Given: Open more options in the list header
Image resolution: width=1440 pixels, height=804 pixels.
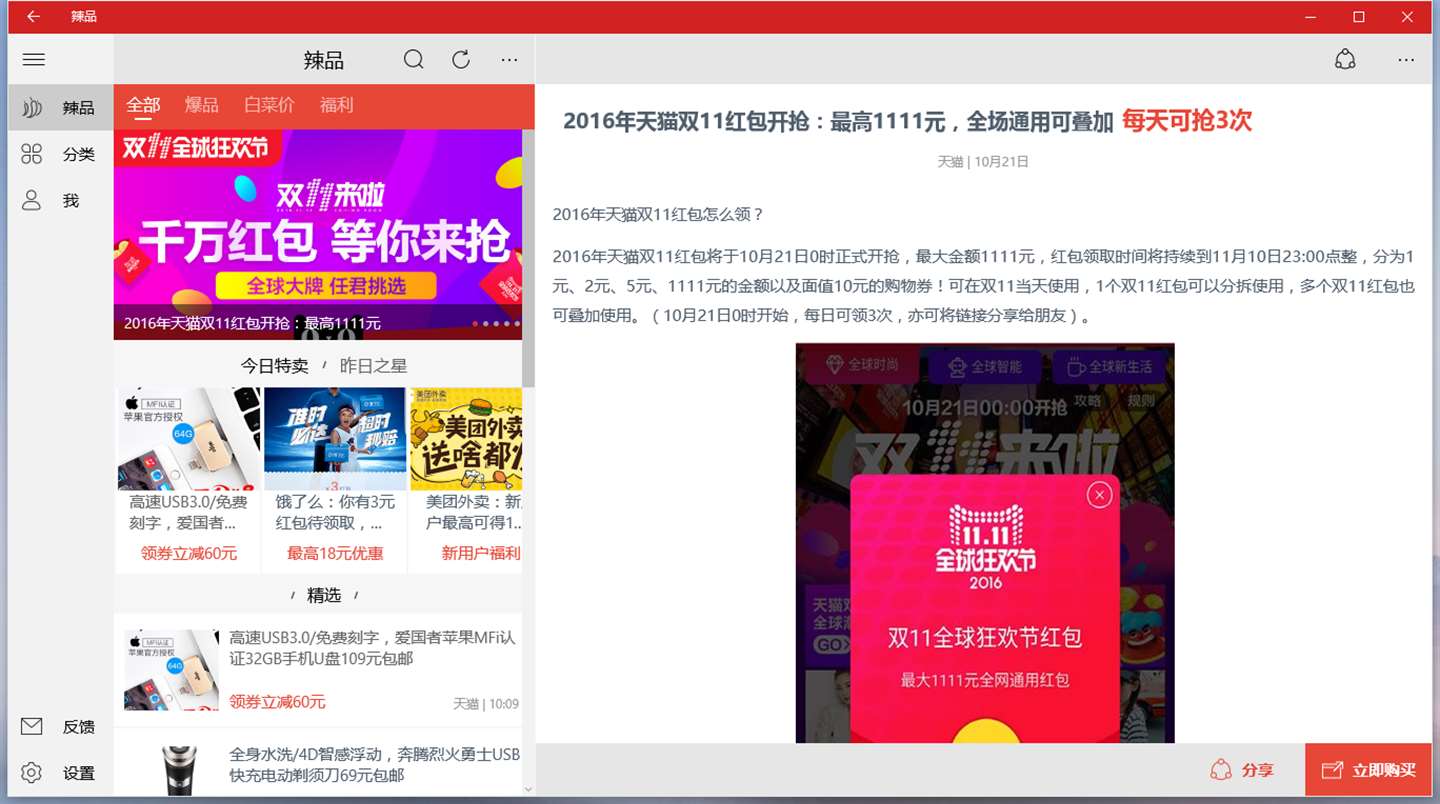Looking at the screenshot, I should 510,60.
